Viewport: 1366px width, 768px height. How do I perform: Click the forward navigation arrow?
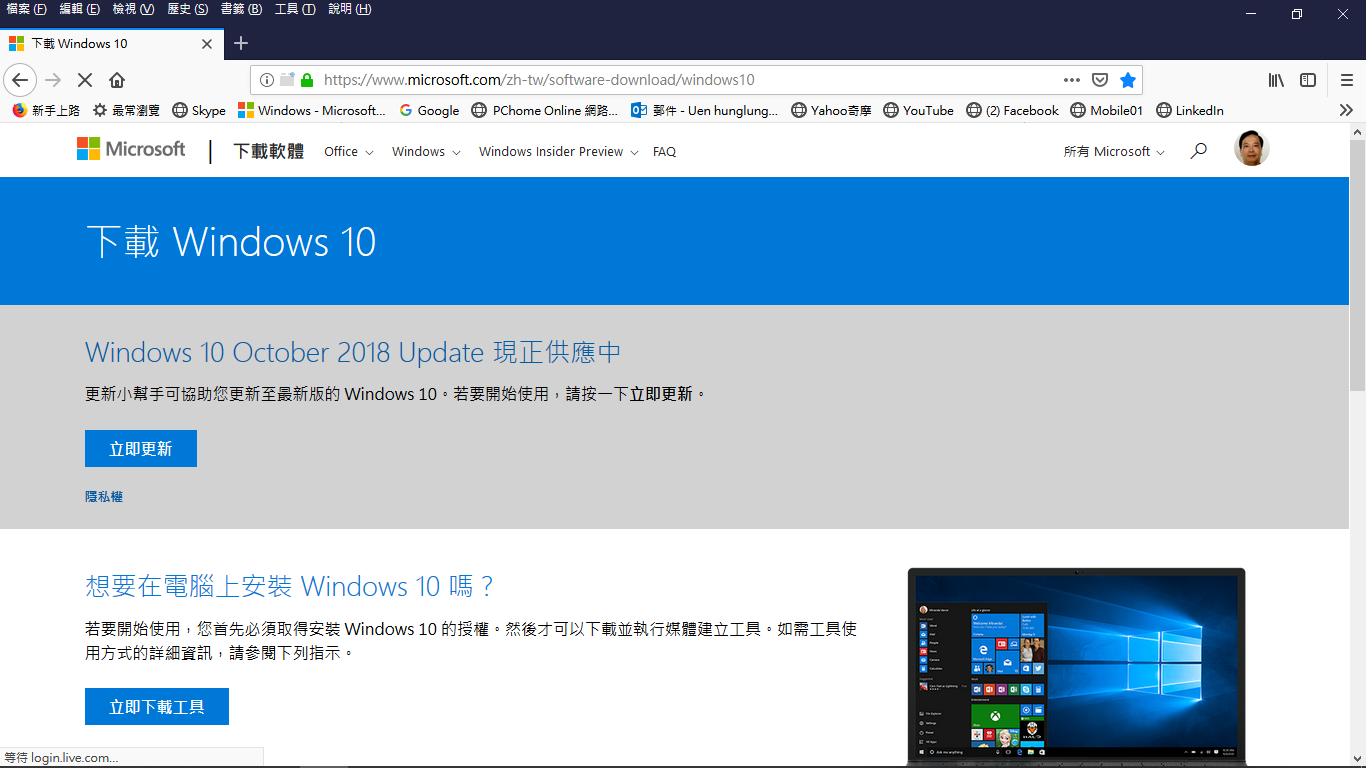pyautogui.click(x=53, y=80)
